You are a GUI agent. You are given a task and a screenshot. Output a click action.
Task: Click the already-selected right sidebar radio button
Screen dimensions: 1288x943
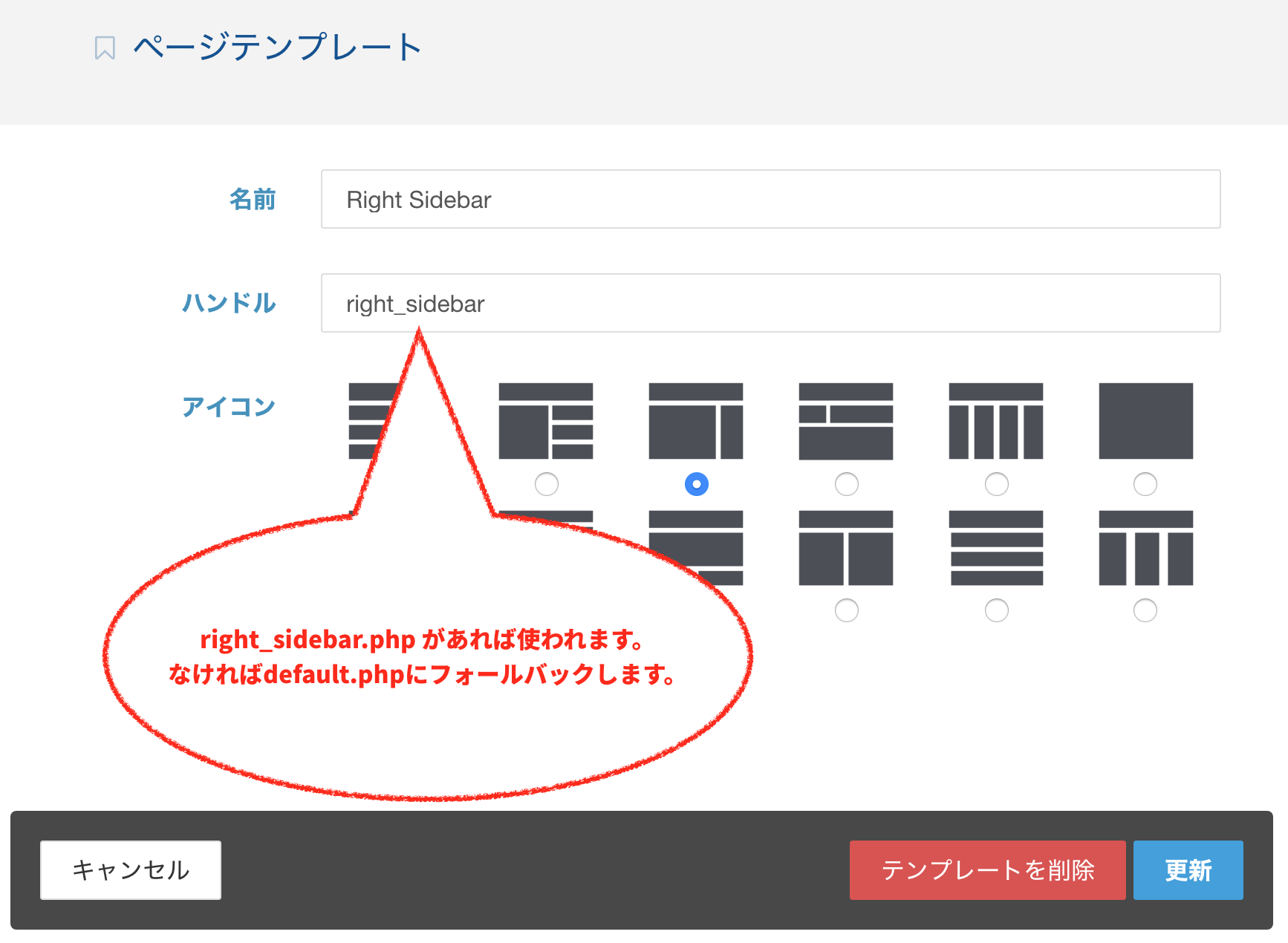[696, 483]
